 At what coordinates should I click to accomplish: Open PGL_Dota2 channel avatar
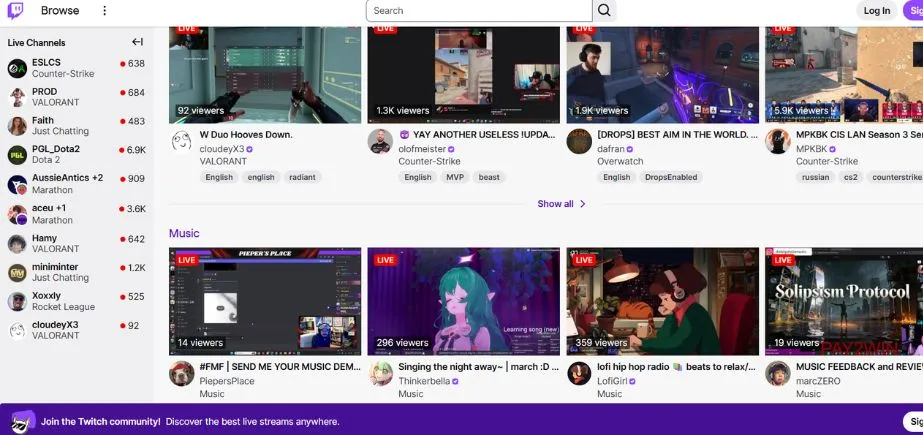pyautogui.click(x=17, y=155)
